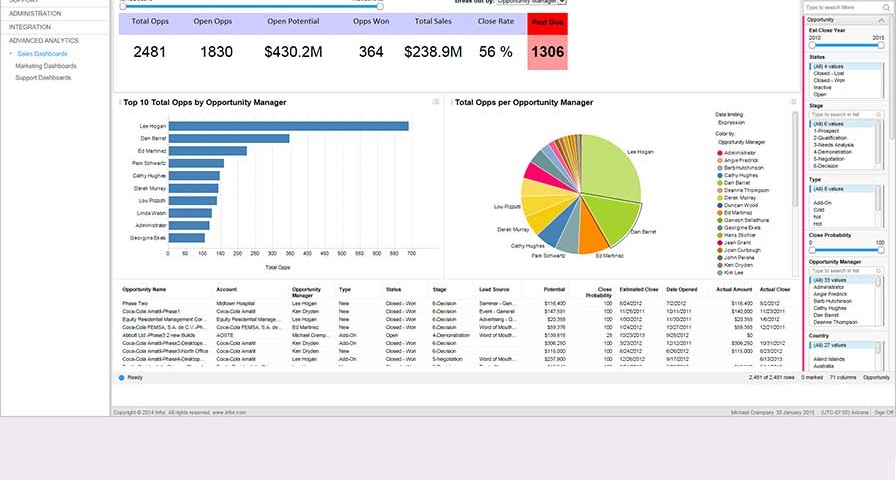This screenshot has height=480, width=896.
Task: Select Inactive in the Status filter
Action: 822,87
